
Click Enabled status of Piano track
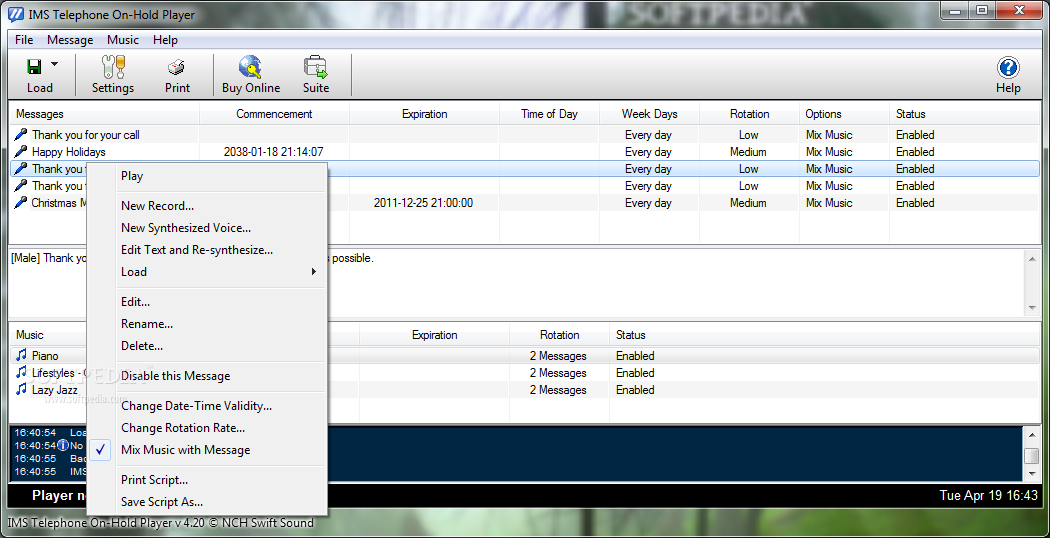pos(635,356)
